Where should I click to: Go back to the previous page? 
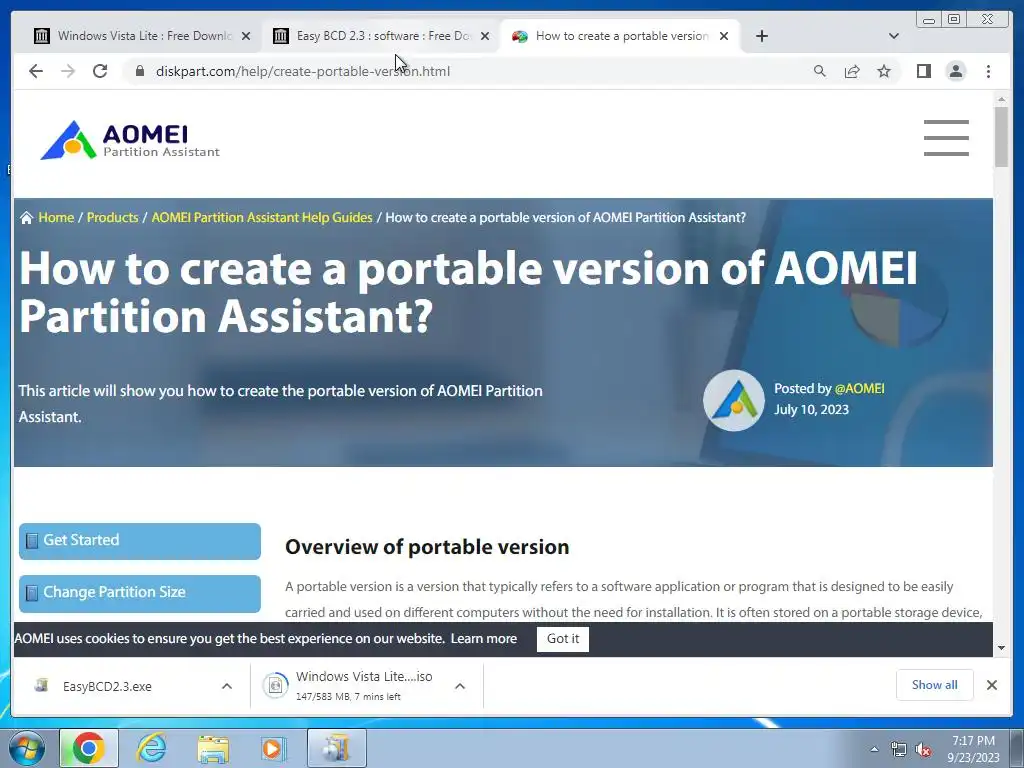(36, 71)
